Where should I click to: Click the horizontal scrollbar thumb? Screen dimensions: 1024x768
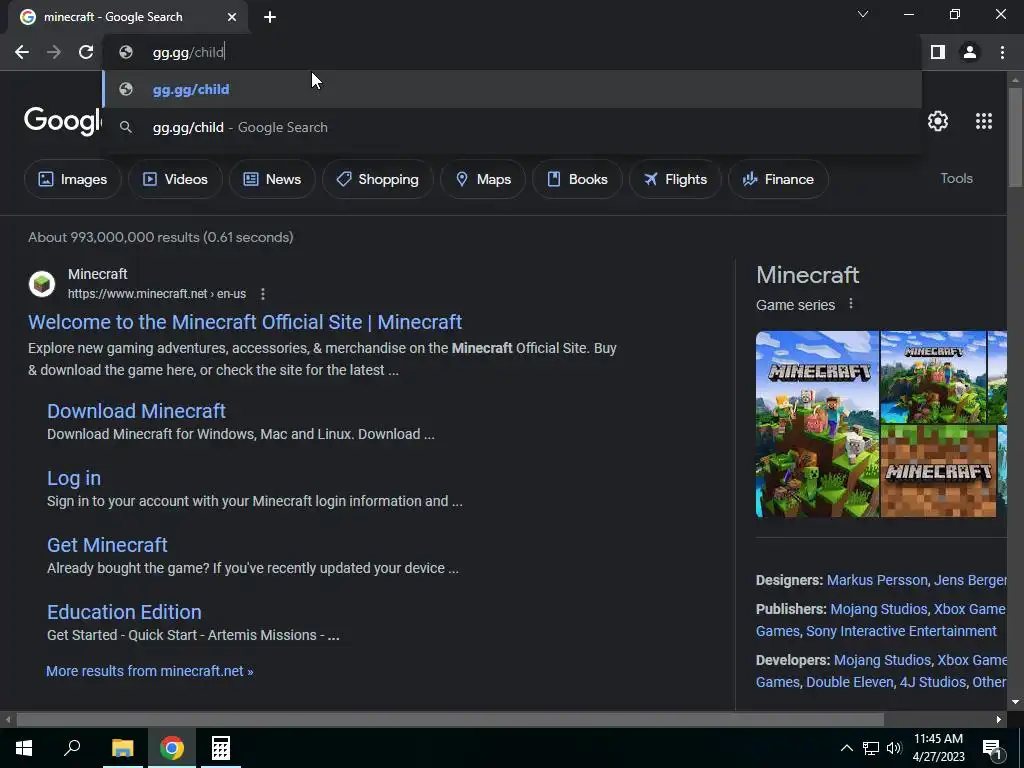coord(450,719)
